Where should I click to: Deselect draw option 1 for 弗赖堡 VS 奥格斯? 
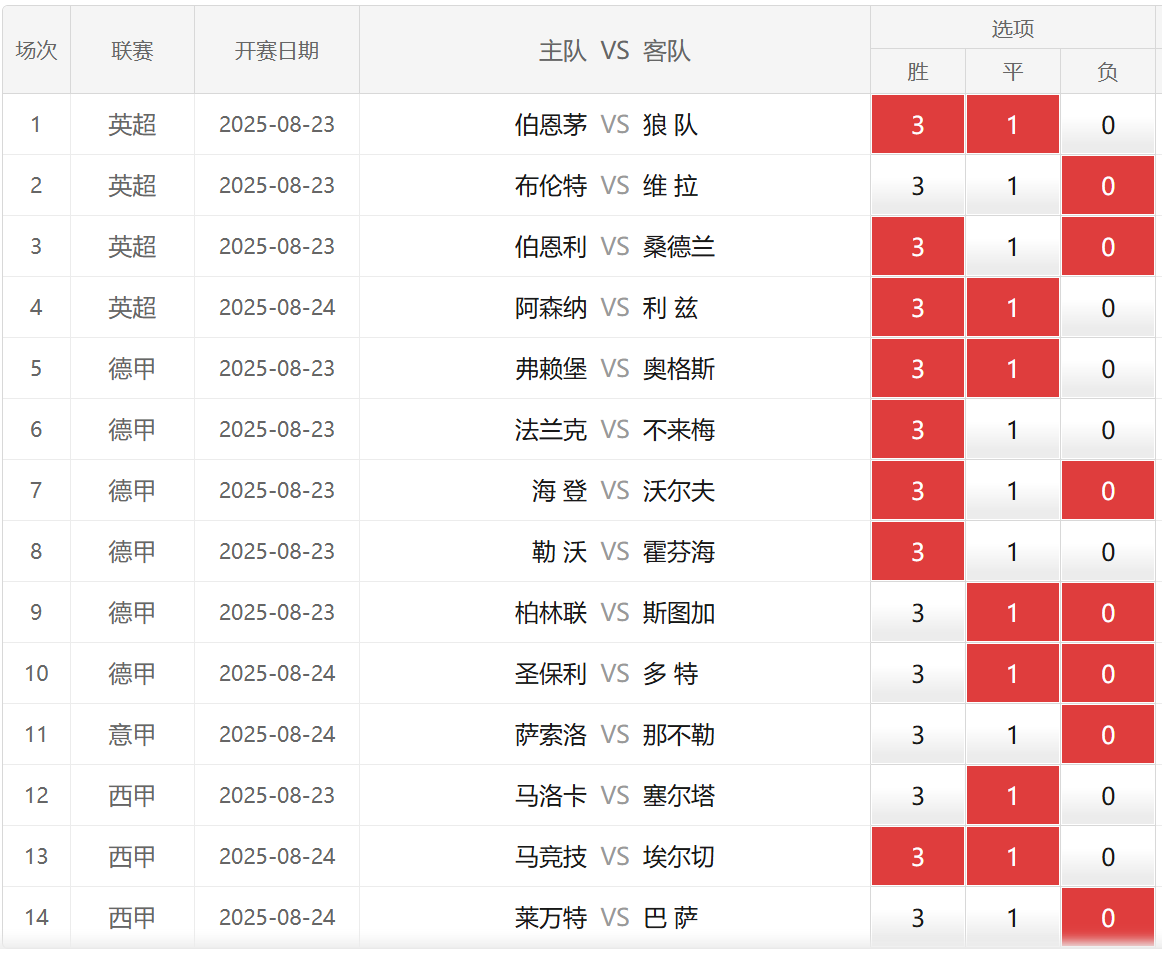[x=1012, y=368]
